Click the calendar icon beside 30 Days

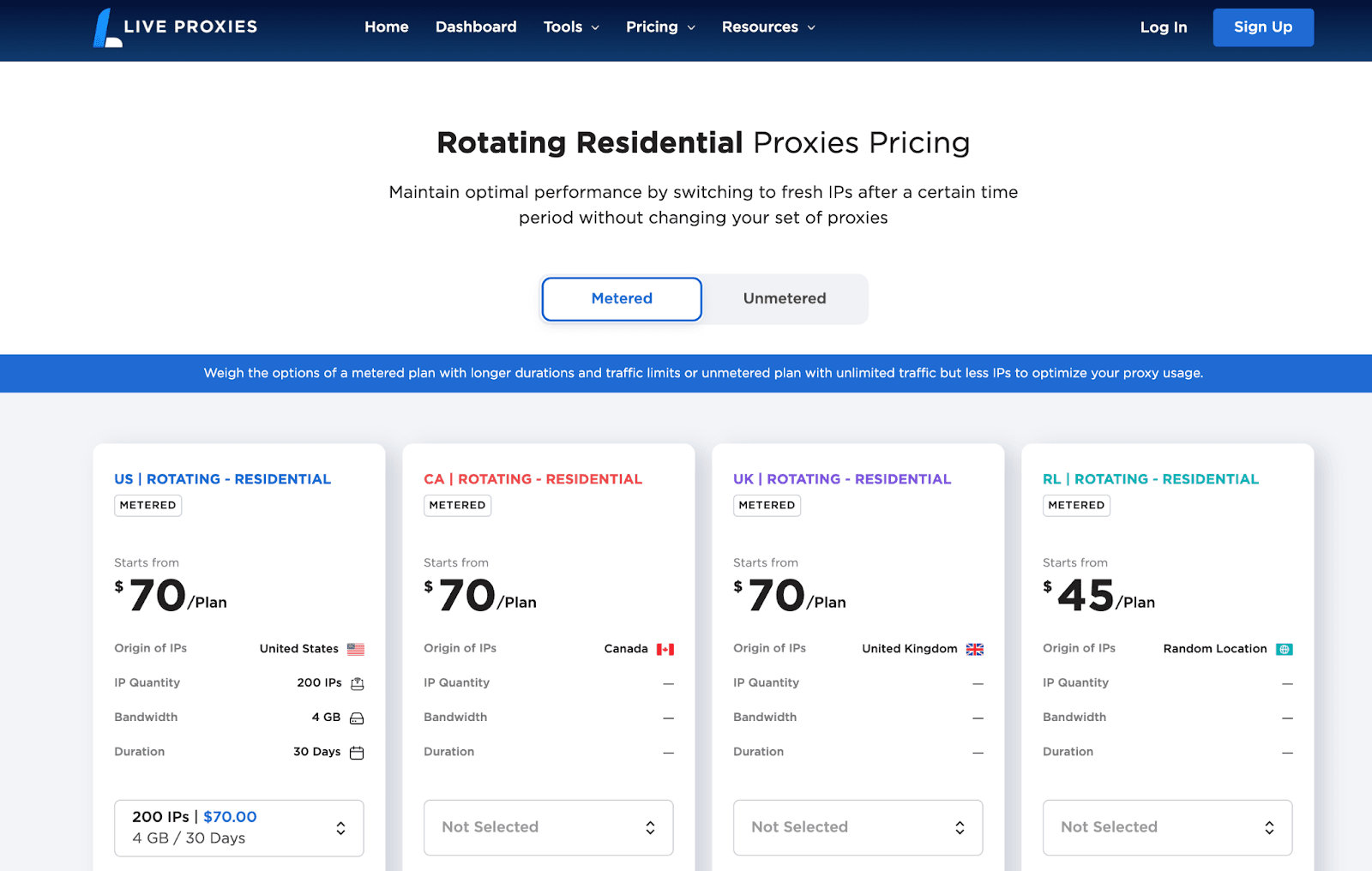[357, 752]
